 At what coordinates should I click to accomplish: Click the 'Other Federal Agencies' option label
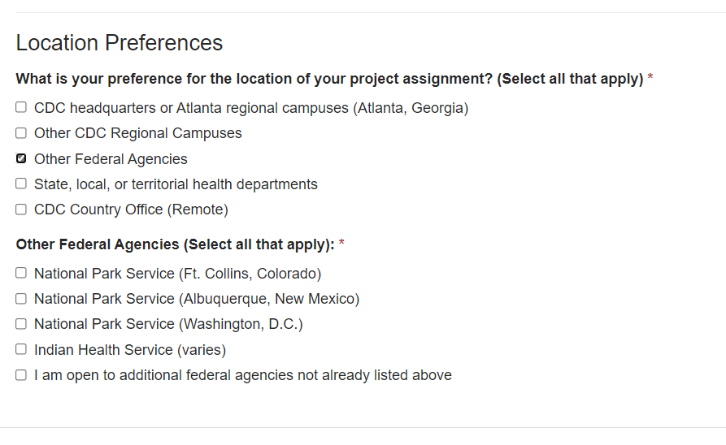click(110, 159)
